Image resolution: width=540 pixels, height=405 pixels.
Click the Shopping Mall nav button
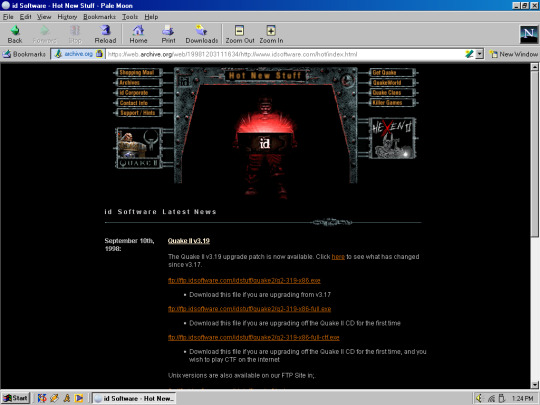tap(138, 72)
